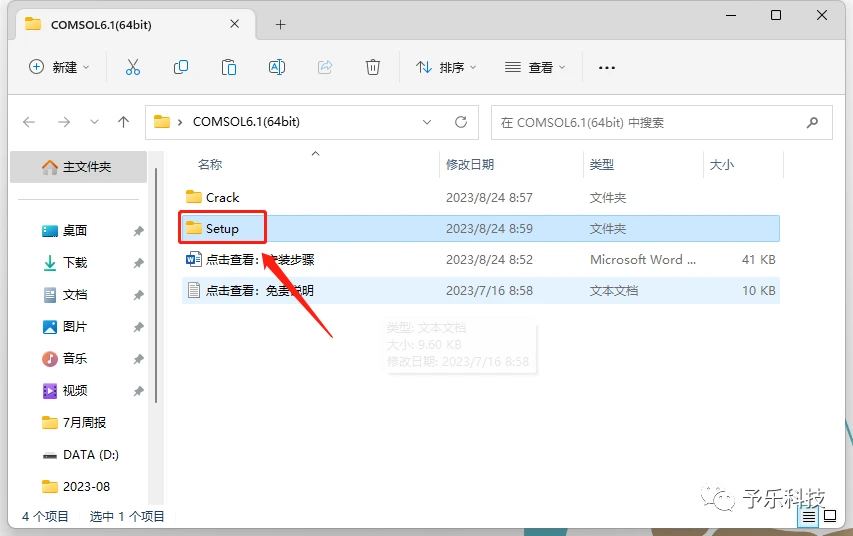This screenshot has height=536, width=853.
Task: Click the 41 KB size cell
Action: tap(758, 260)
